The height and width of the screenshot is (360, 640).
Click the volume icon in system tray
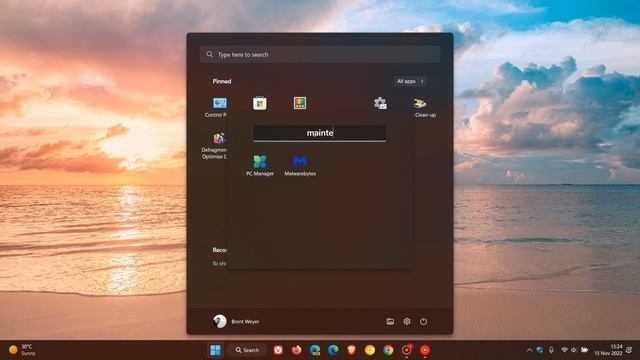pyautogui.click(x=573, y=350)
